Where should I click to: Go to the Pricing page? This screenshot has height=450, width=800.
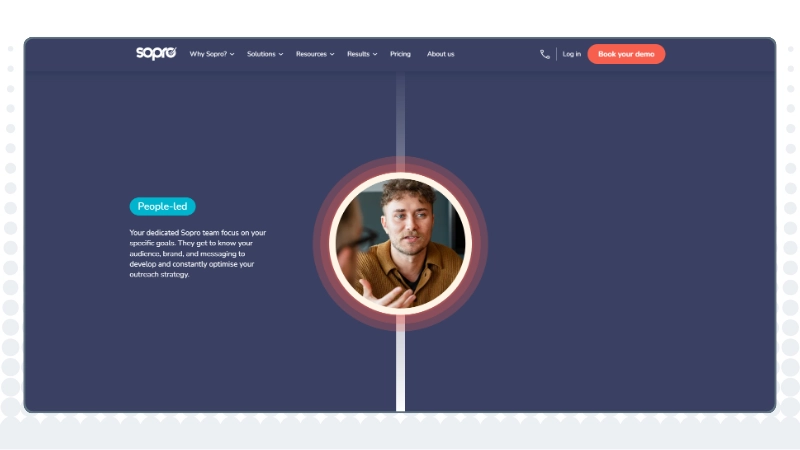point(401,54)
